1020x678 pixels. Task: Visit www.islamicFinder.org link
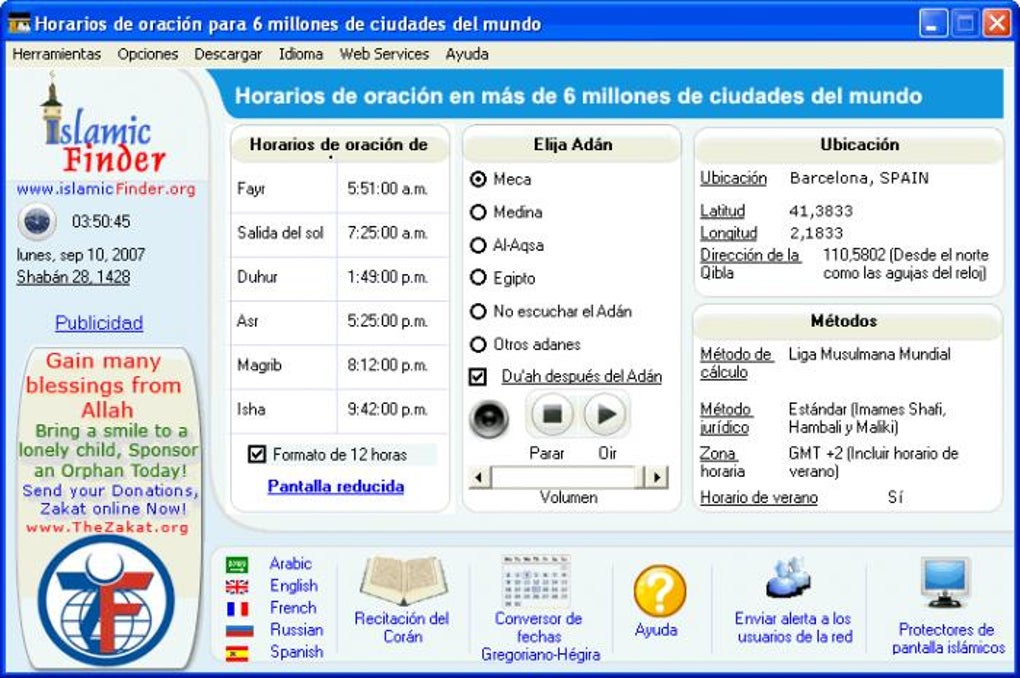point(103,190)
